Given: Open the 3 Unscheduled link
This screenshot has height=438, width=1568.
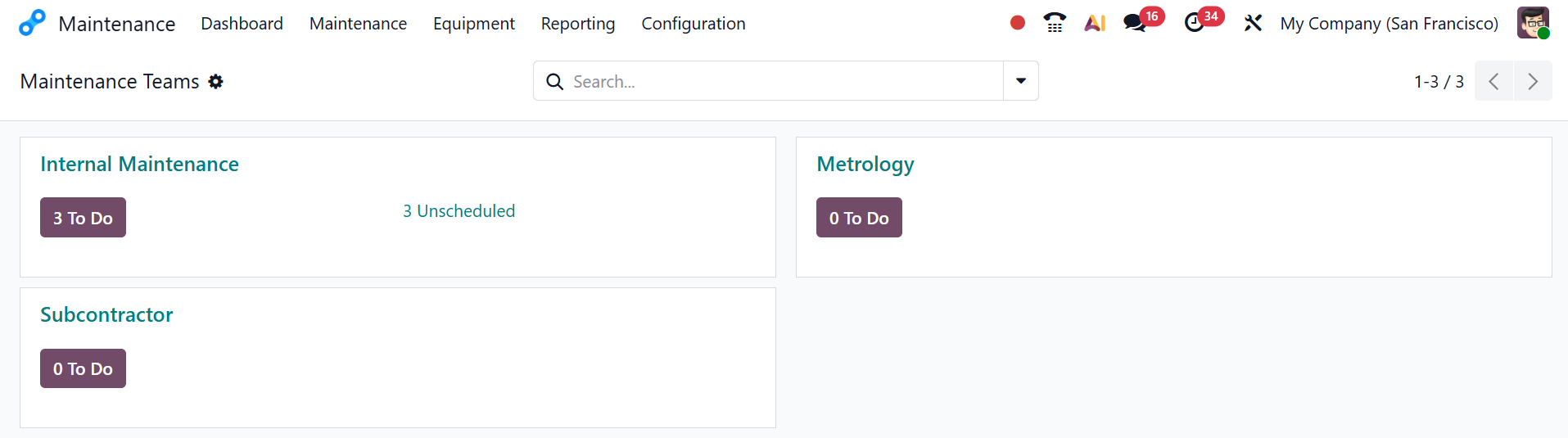Looking at the screenshot, I should [459, 211].
